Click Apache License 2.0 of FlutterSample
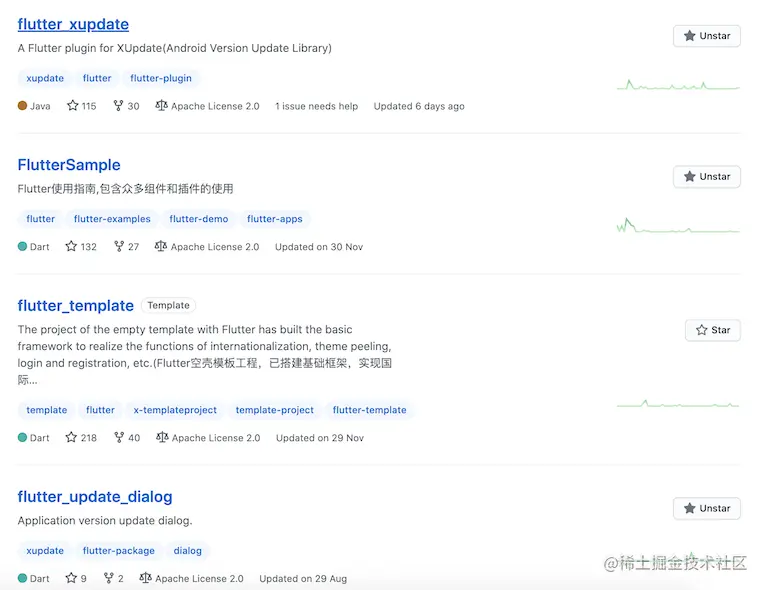Viewport: 765px width, 590px height. [x=207, y=246]
